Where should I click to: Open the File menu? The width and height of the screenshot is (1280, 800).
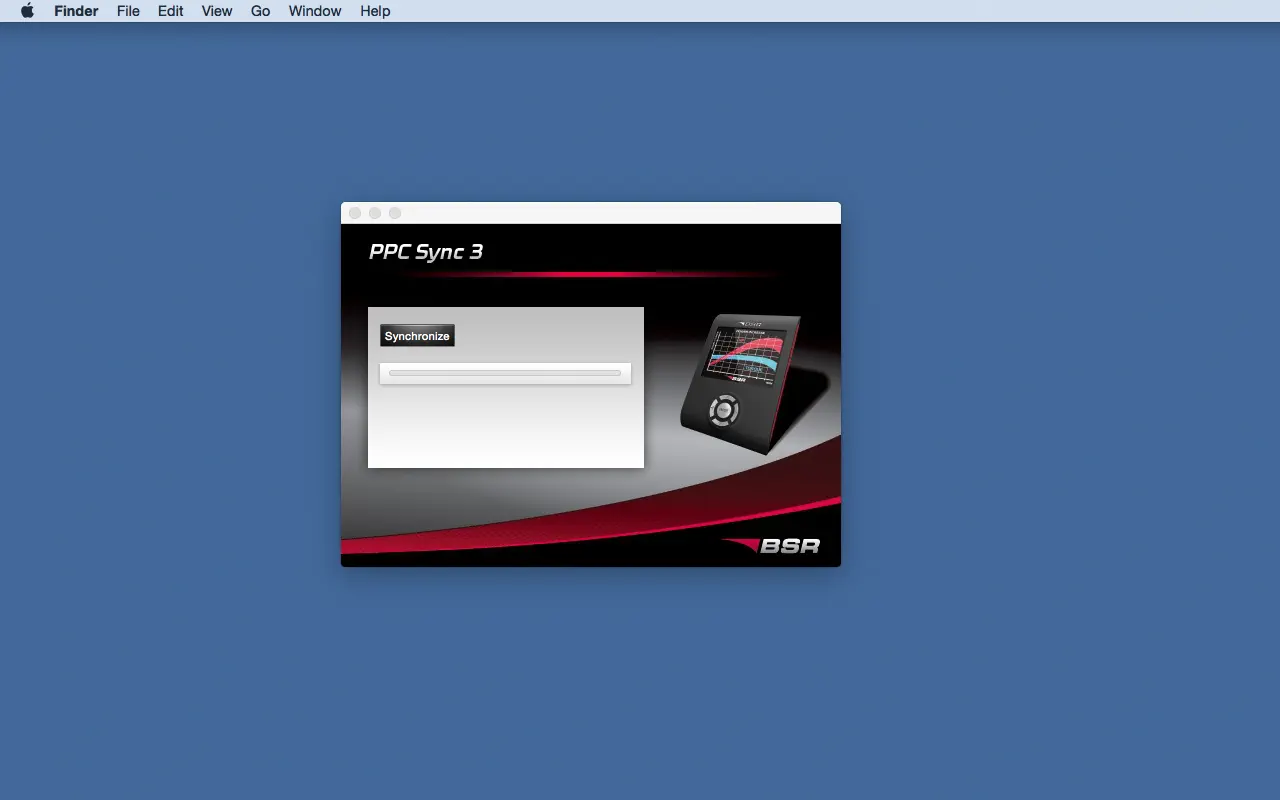tap(128, 11)
